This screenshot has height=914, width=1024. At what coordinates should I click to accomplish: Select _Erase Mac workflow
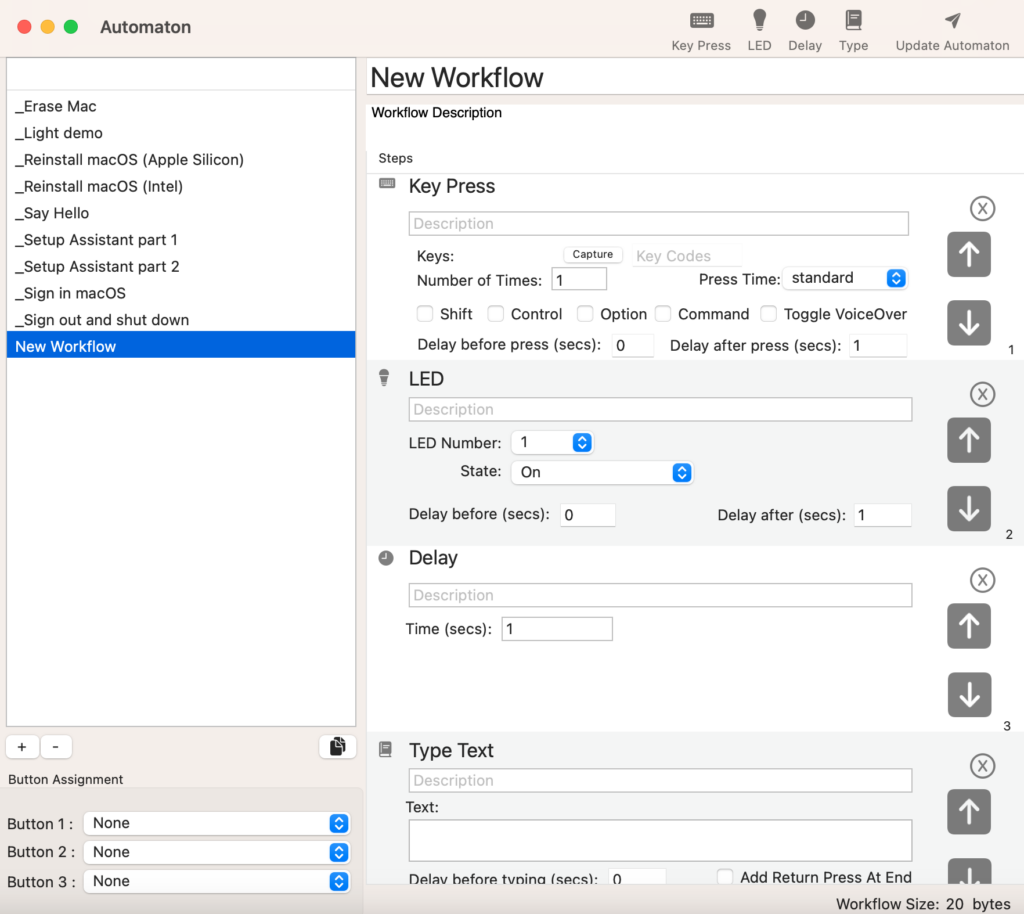[181, 106]
